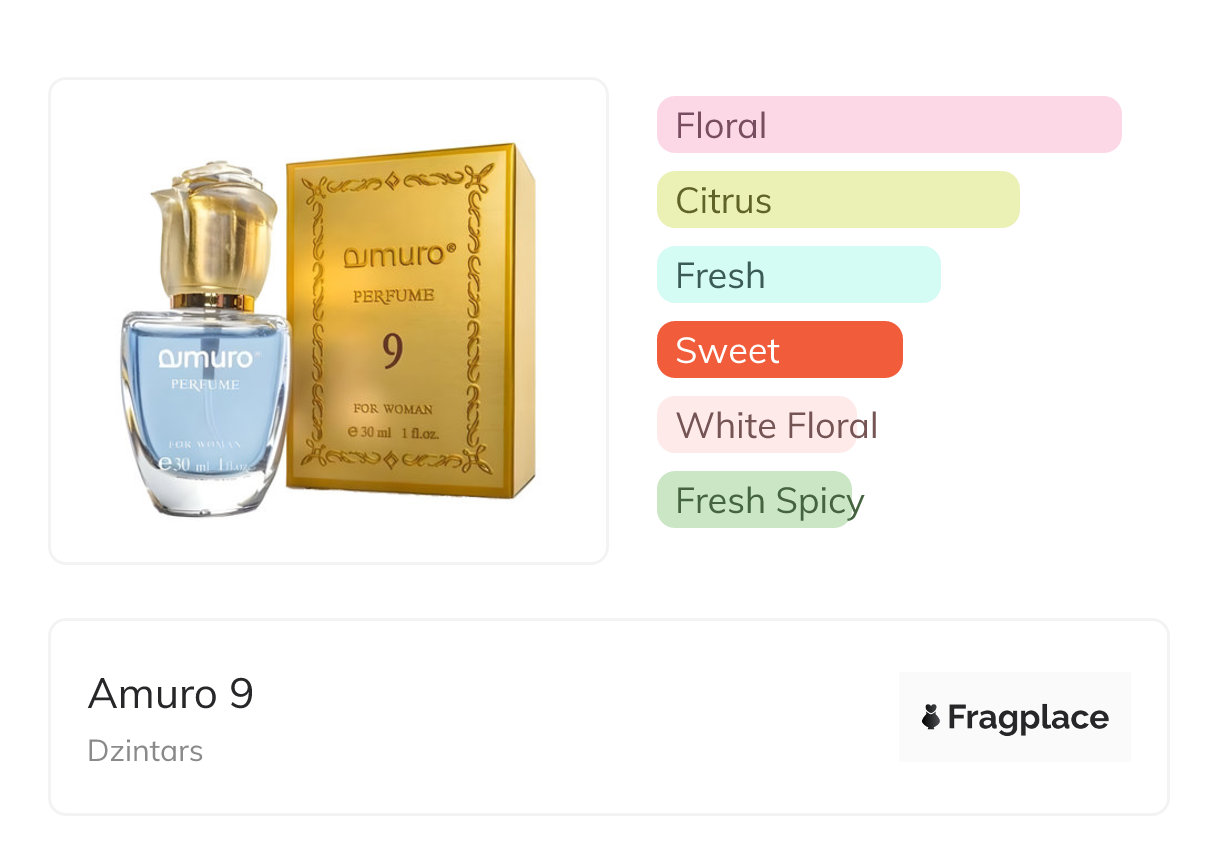
Task: Select the Floral accord bar
Action: tap(888, 125)
